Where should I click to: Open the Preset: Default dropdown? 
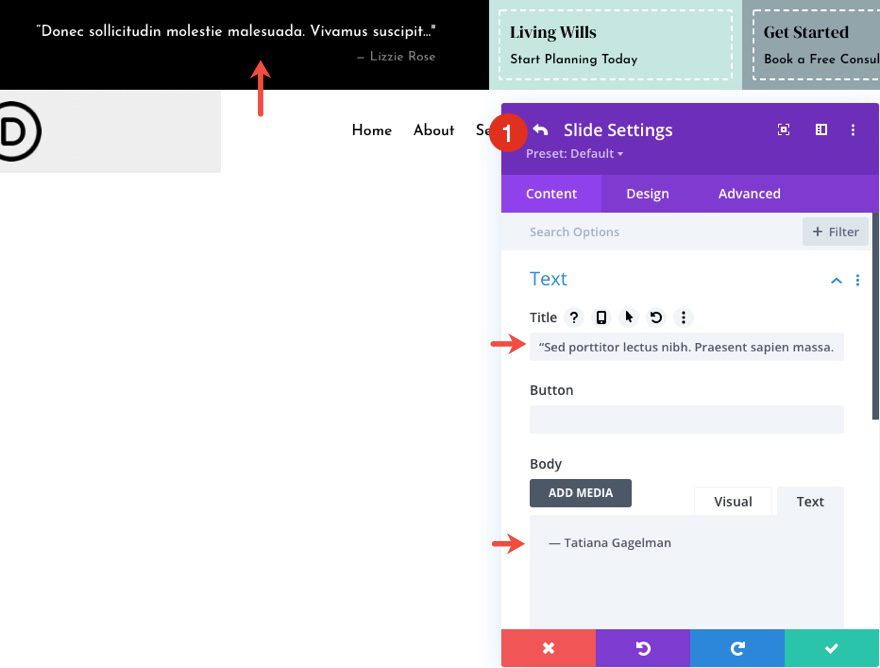(574, 153)
